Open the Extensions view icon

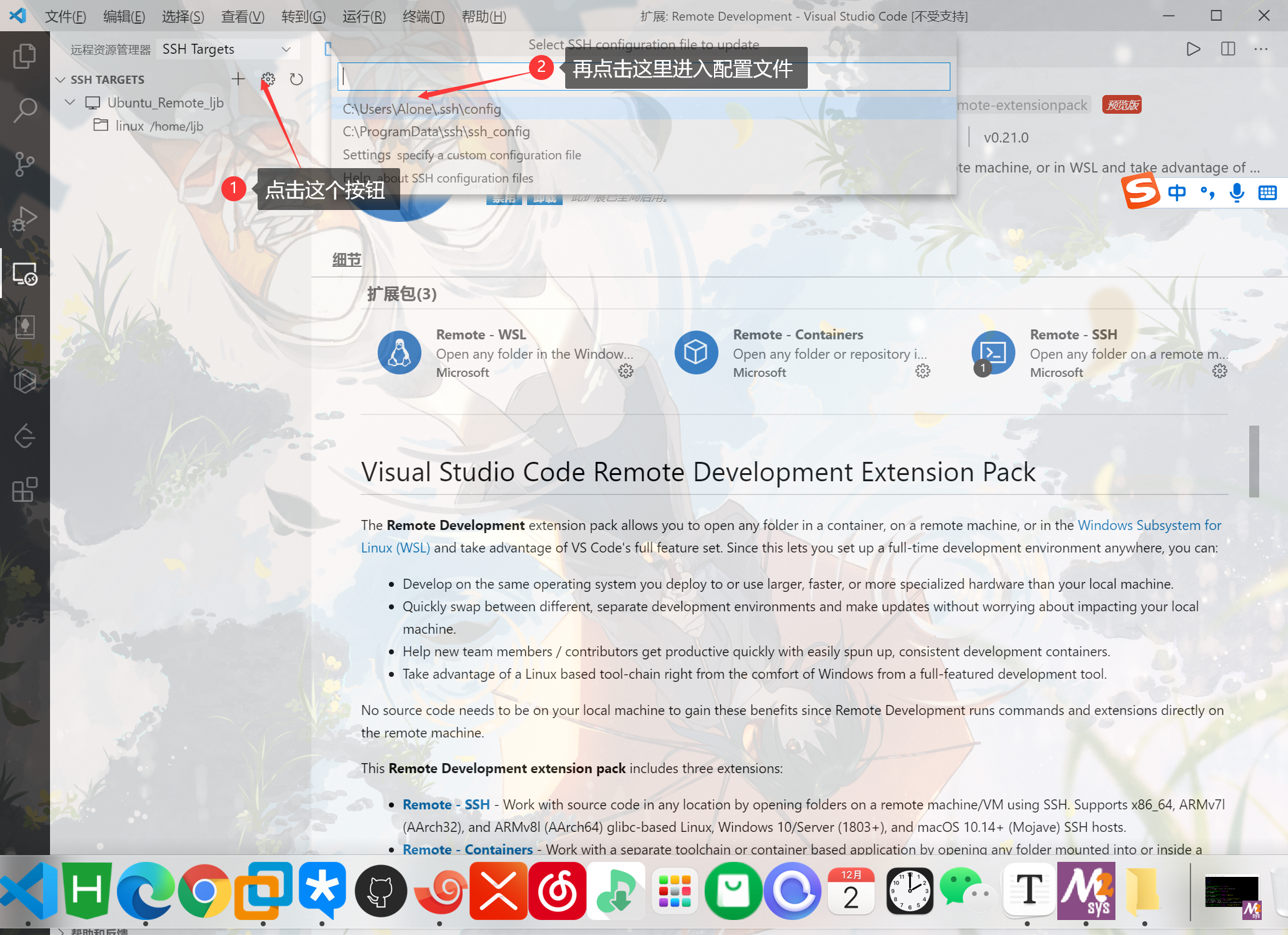point(24,490)
